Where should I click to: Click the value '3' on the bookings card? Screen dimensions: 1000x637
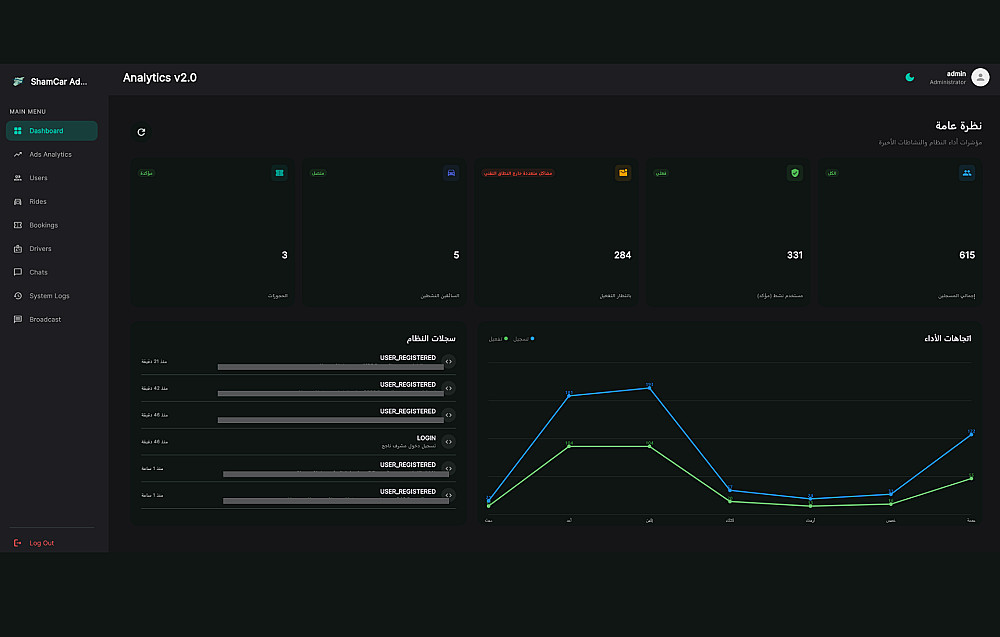click(x=284, y=255)
